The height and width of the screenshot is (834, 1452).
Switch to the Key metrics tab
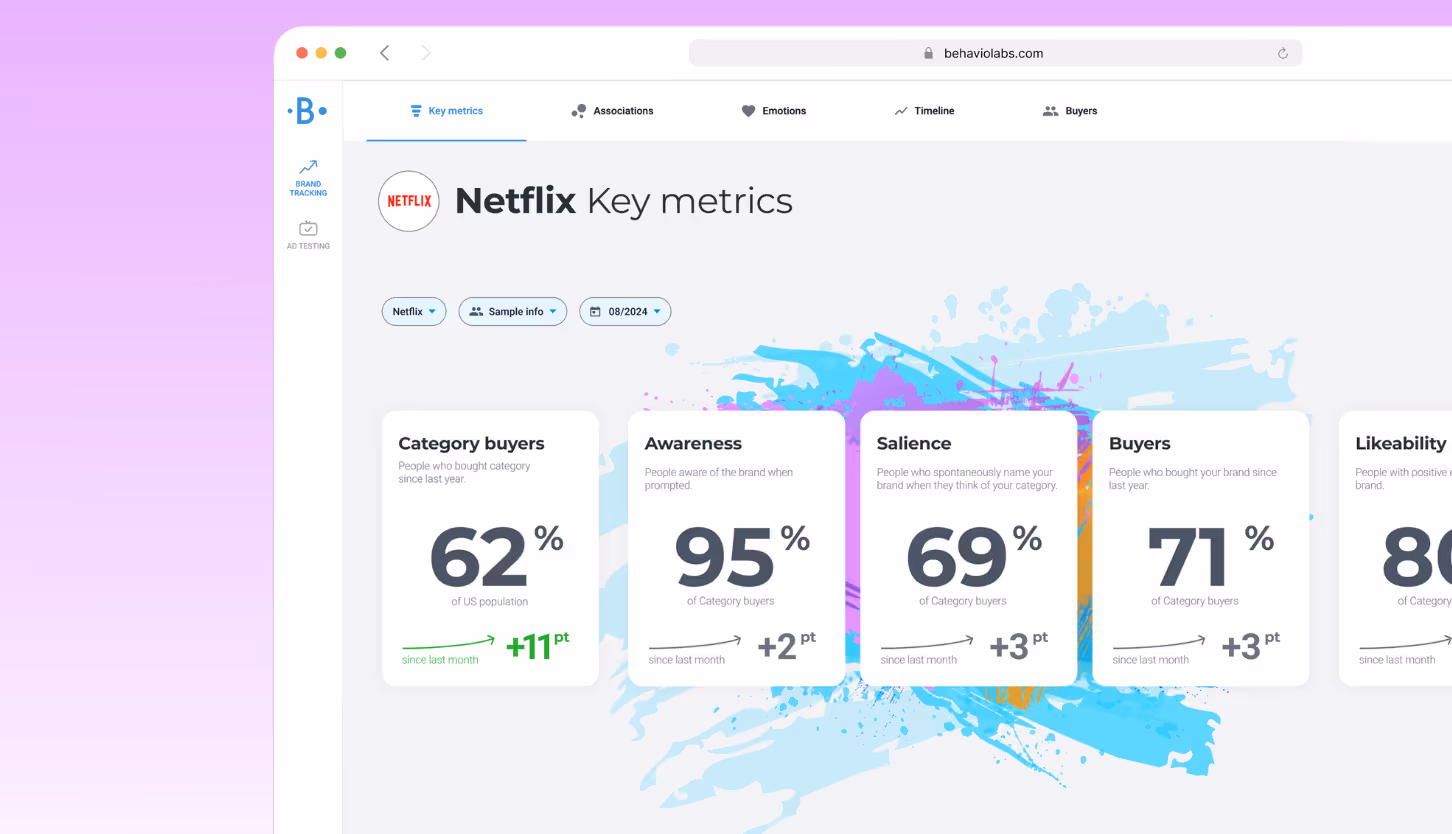[446, 111]
